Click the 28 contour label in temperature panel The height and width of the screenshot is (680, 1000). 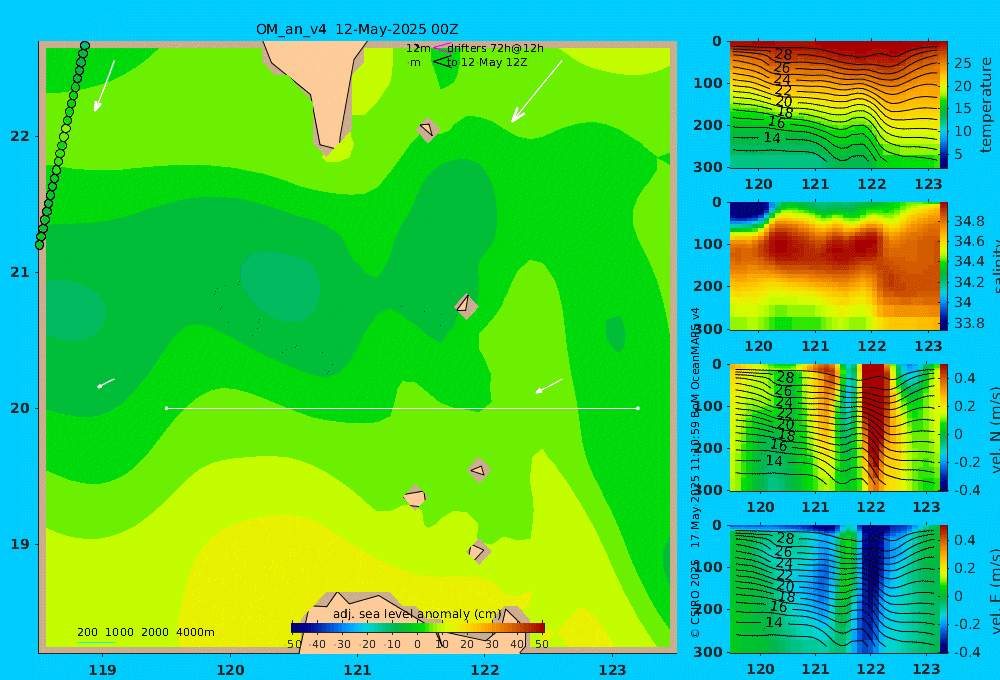pyautogui.click(x=783, y=54)
